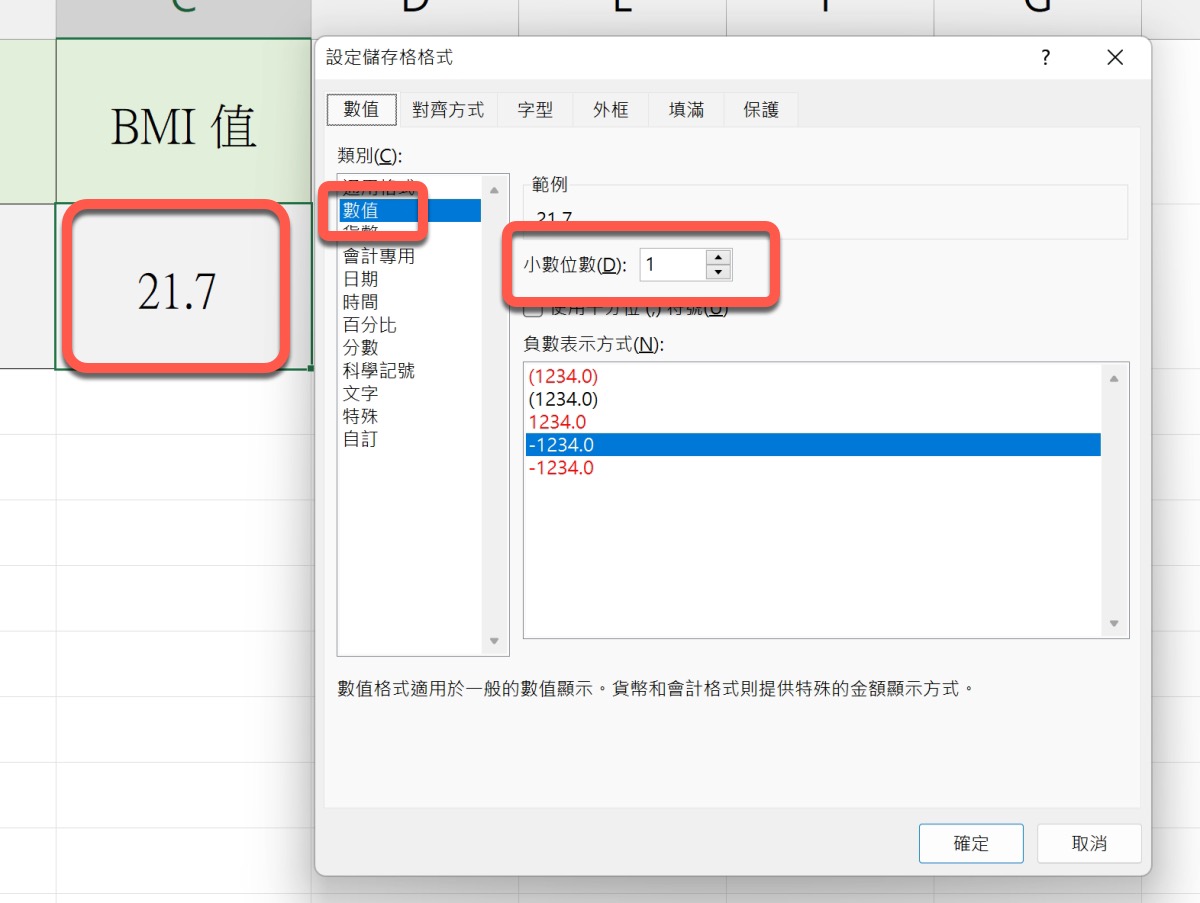This screenshot has height=903, width=1200.
Task: Select the cell showing 21.7
Action: pyautogui.click(x=183, y=286)
